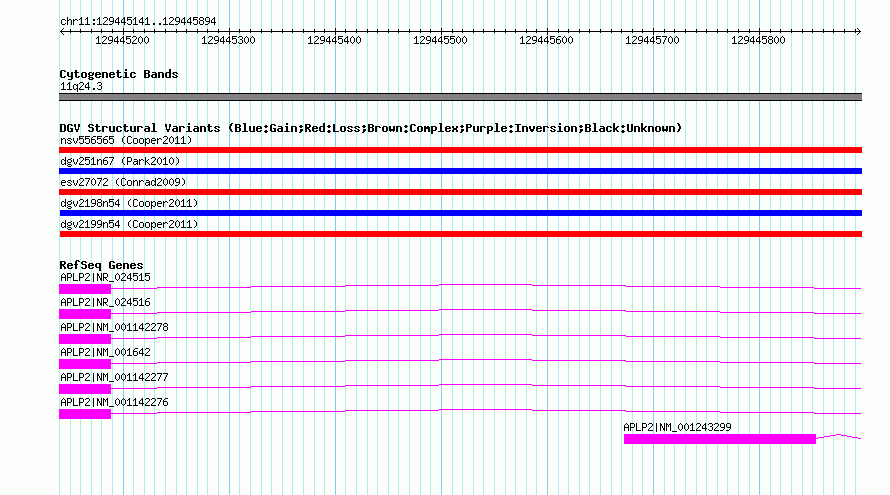Select the gray 11q24.3 cytogenetic band bar
890x495 pixels.
click(460, 97)
